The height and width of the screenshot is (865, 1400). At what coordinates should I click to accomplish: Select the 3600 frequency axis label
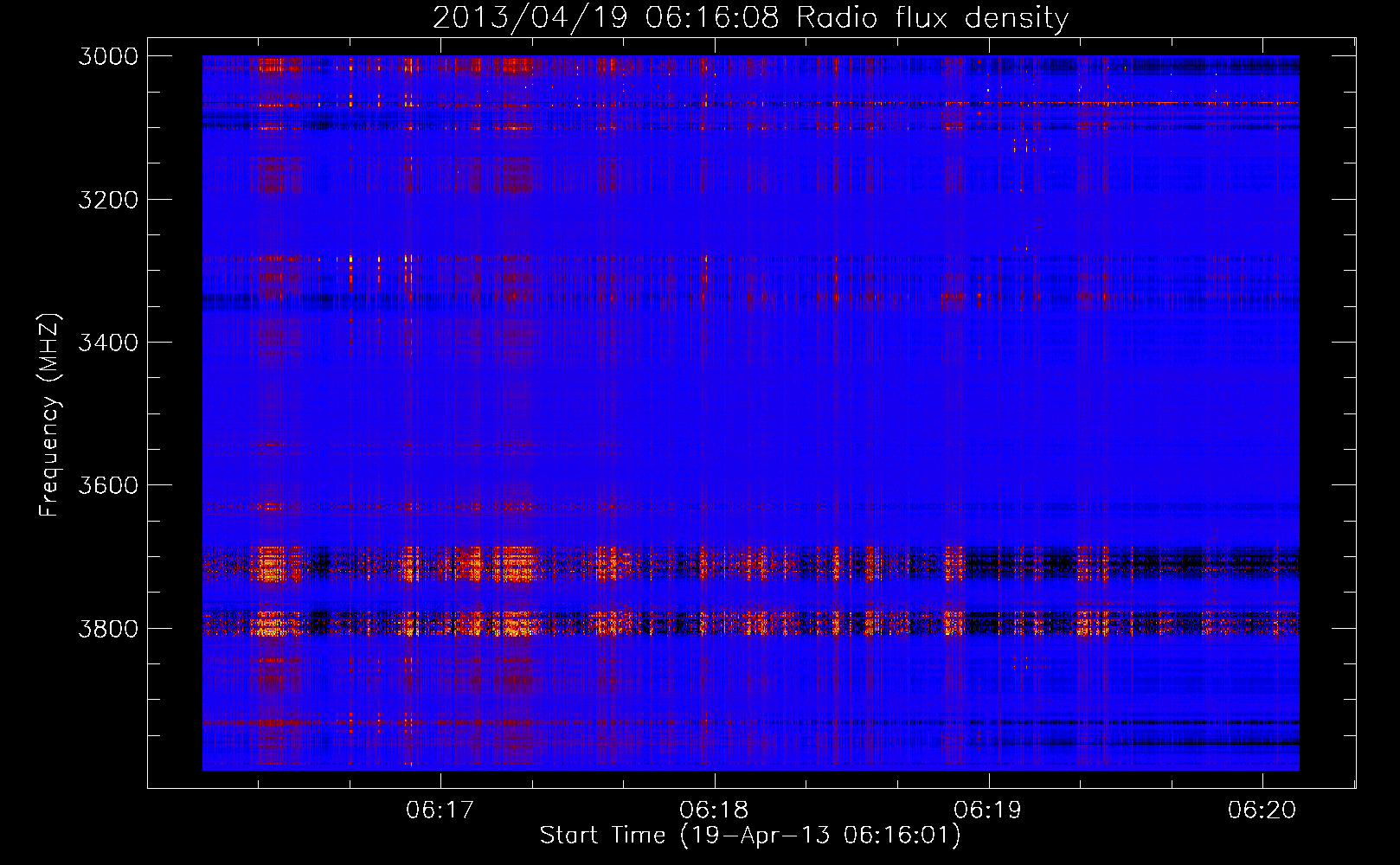108,485
